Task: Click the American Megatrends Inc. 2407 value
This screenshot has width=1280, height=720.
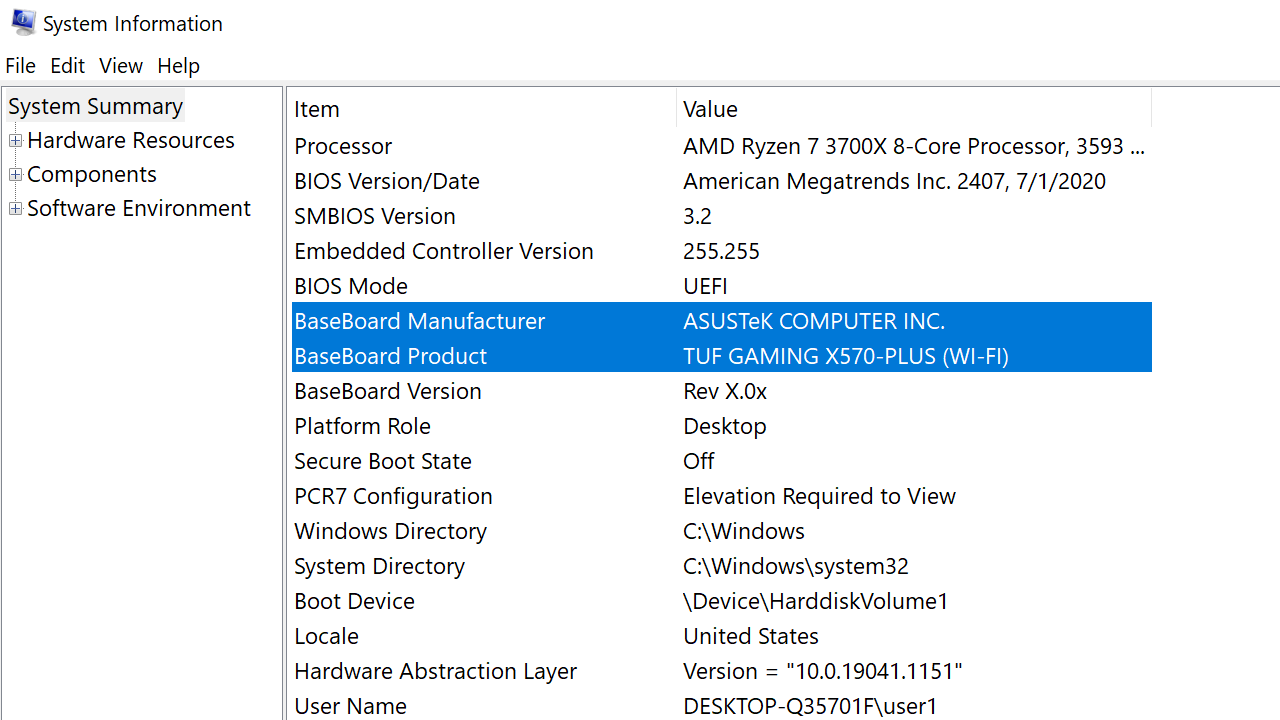Action: coord(894,181)
